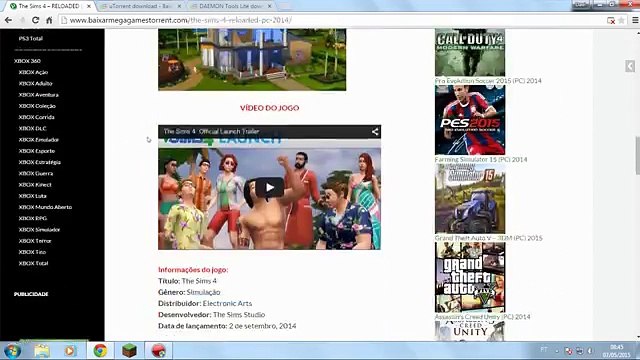Open XBOX Emulador category
This screenshot has height=360, width=640.
(38, 140)
